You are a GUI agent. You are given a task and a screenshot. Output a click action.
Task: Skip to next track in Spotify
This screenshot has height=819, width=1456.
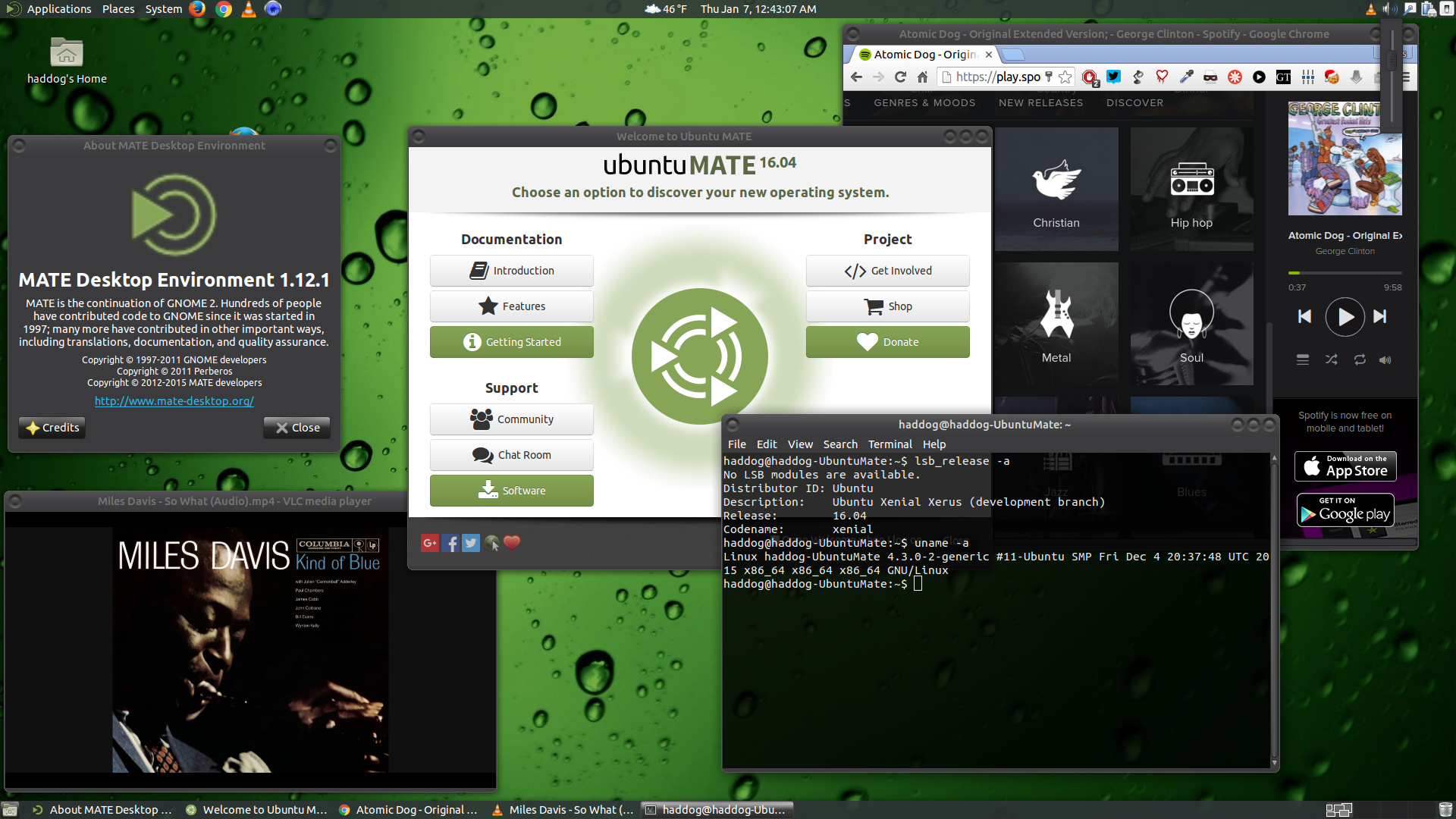[1380, 317]
